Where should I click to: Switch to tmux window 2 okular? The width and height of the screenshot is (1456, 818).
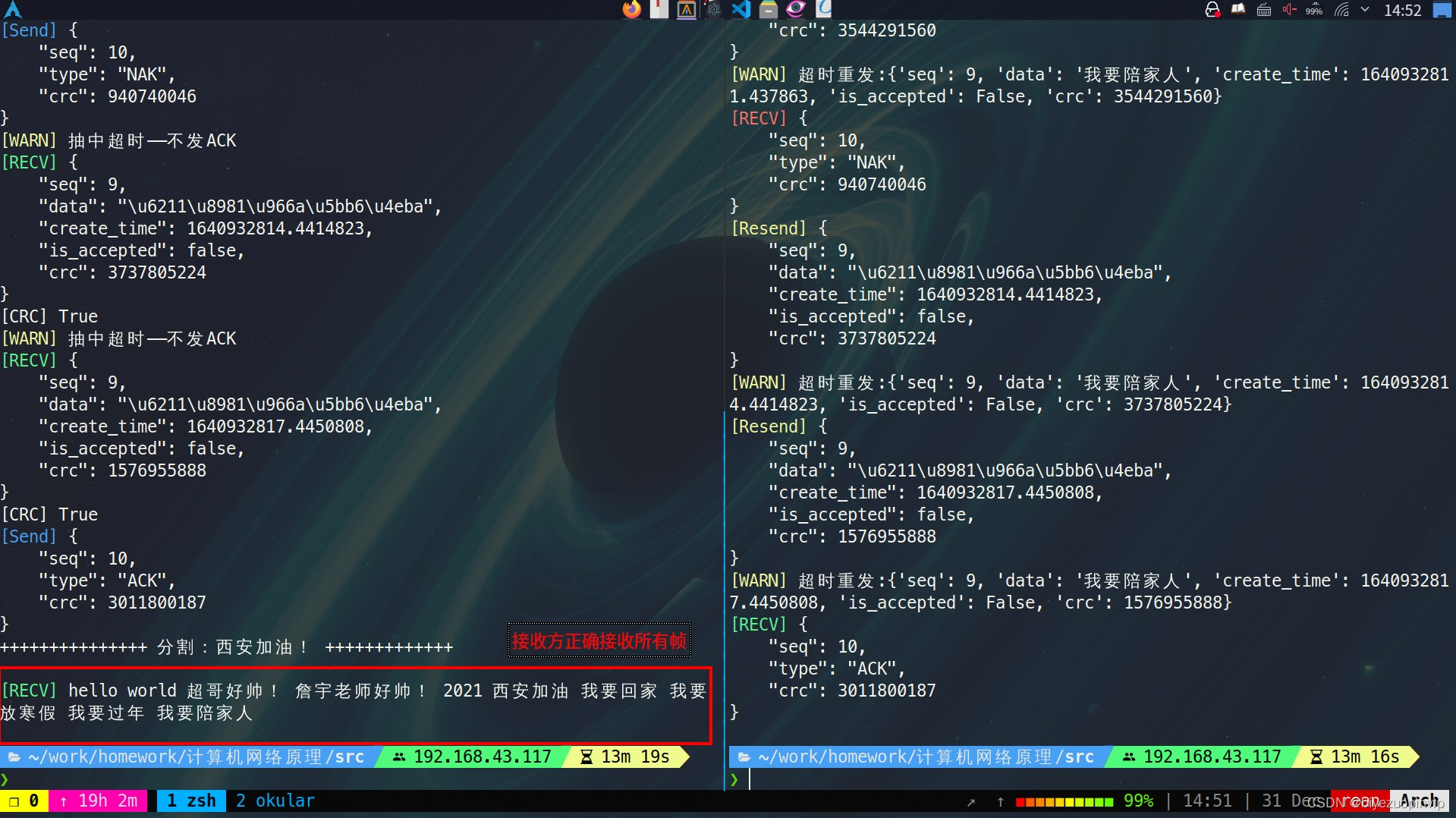pos(275,801)
